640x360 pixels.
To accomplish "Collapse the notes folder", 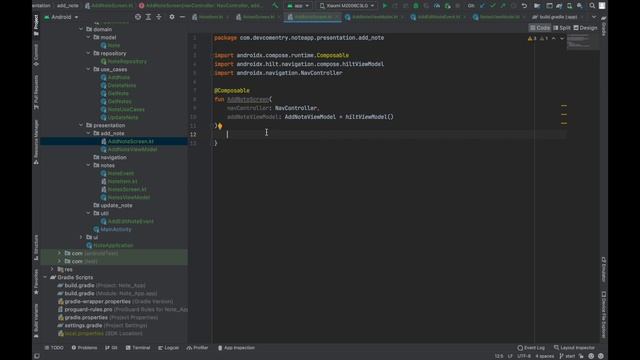I will click(x=88, y=165).
